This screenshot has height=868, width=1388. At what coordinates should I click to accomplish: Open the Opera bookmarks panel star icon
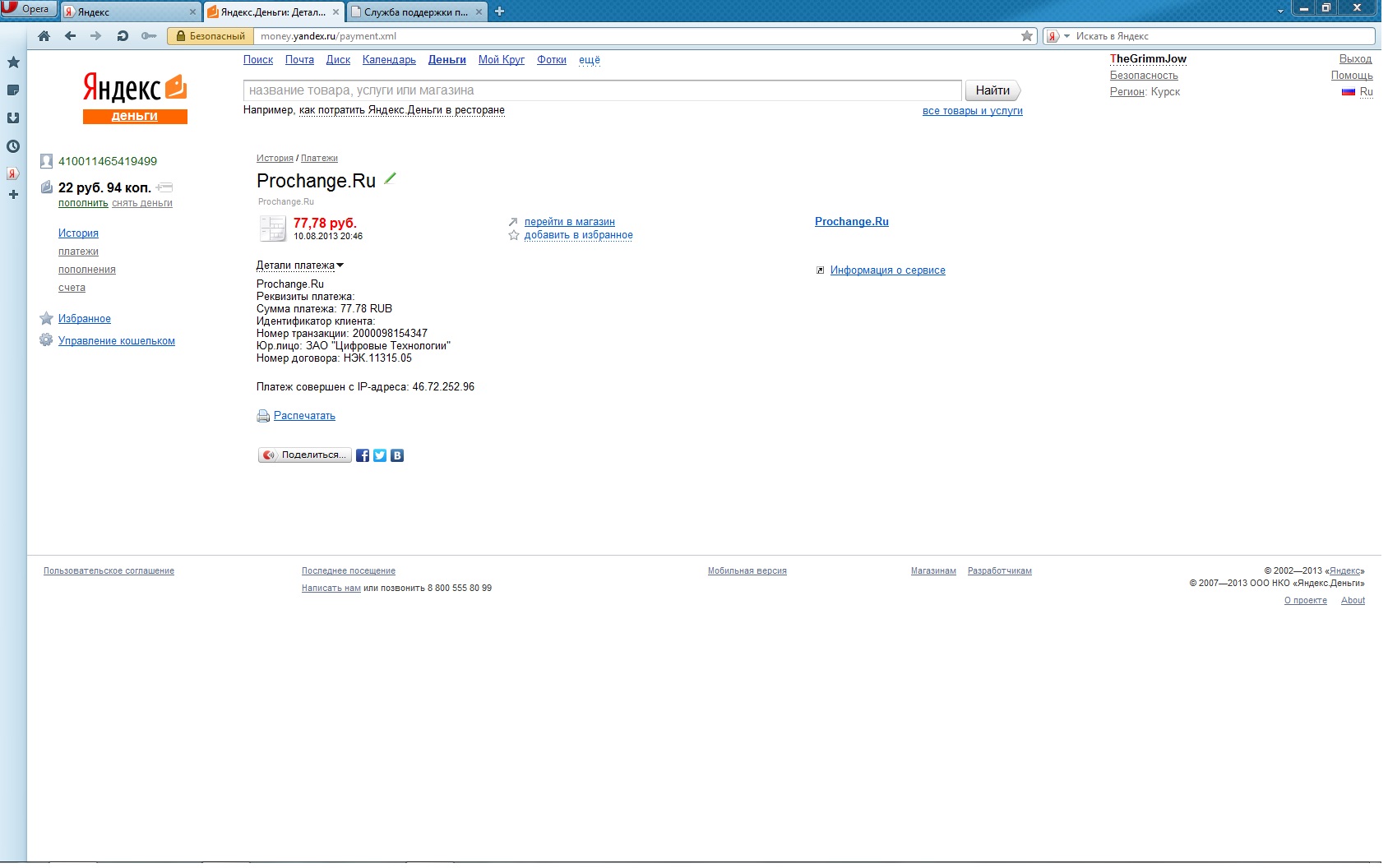point(13,62)
